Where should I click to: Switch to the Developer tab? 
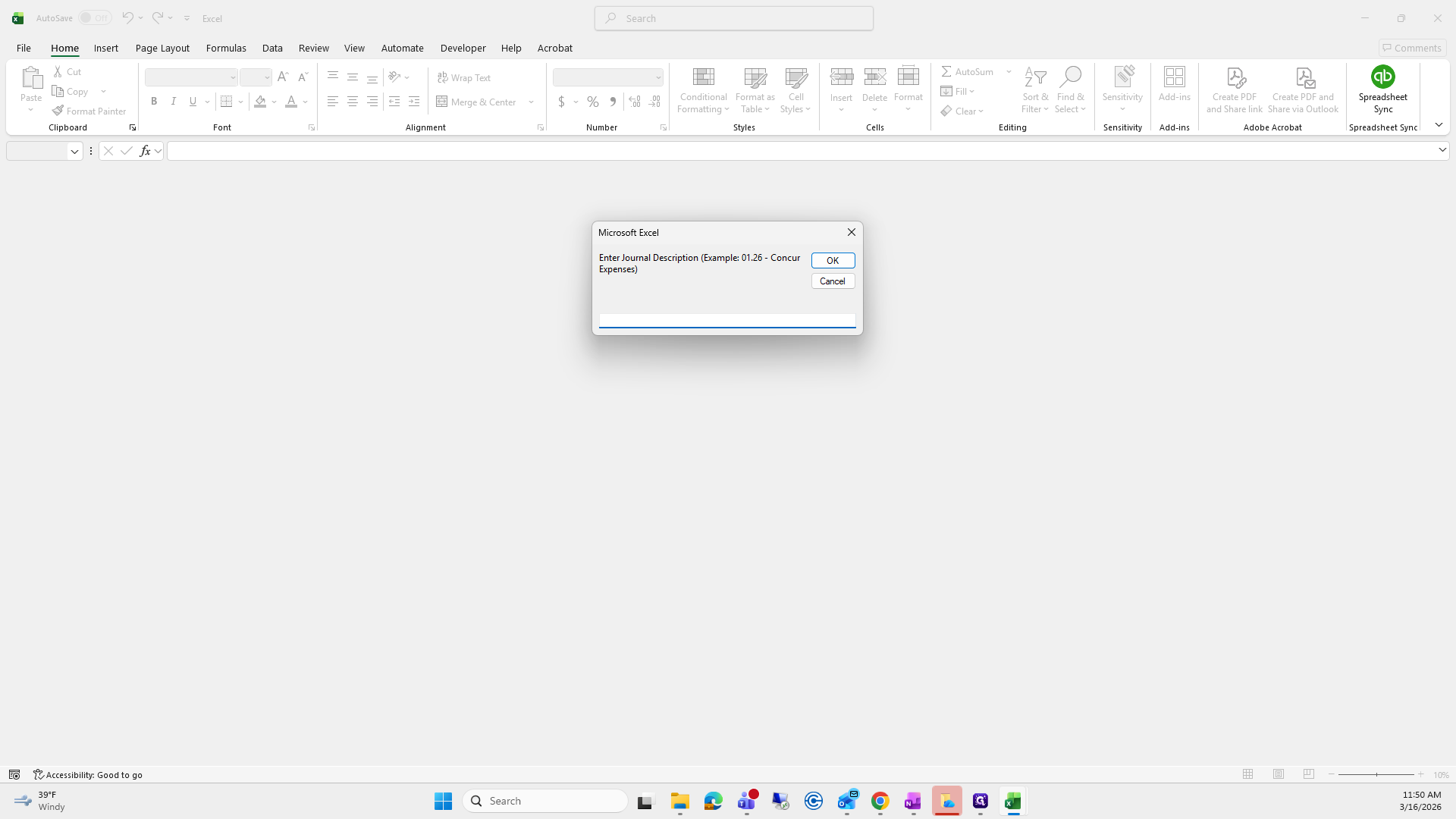463,48
